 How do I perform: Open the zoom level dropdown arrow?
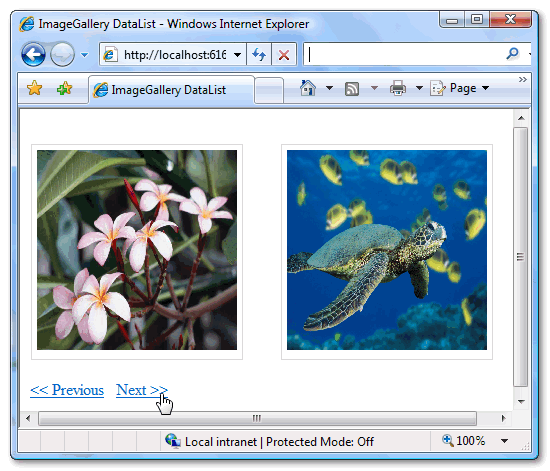click(504, 441)
